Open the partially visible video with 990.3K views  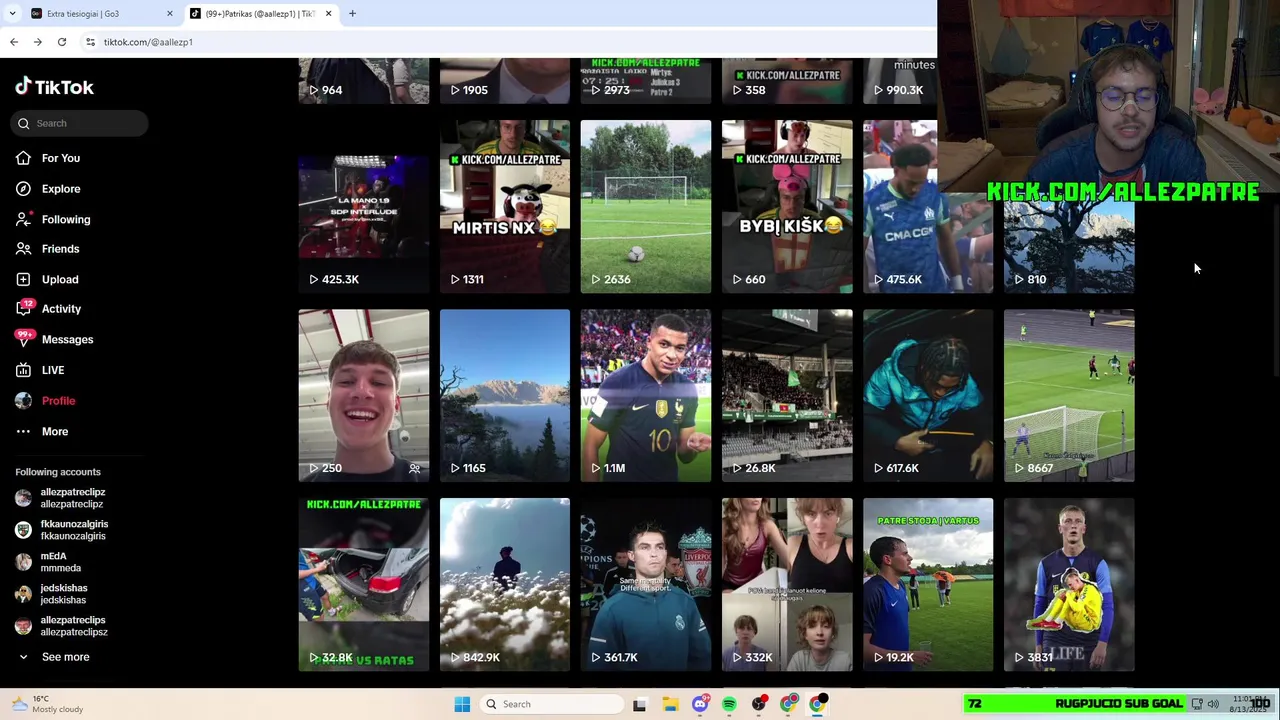pyautogui.click(x=900, y=81)
